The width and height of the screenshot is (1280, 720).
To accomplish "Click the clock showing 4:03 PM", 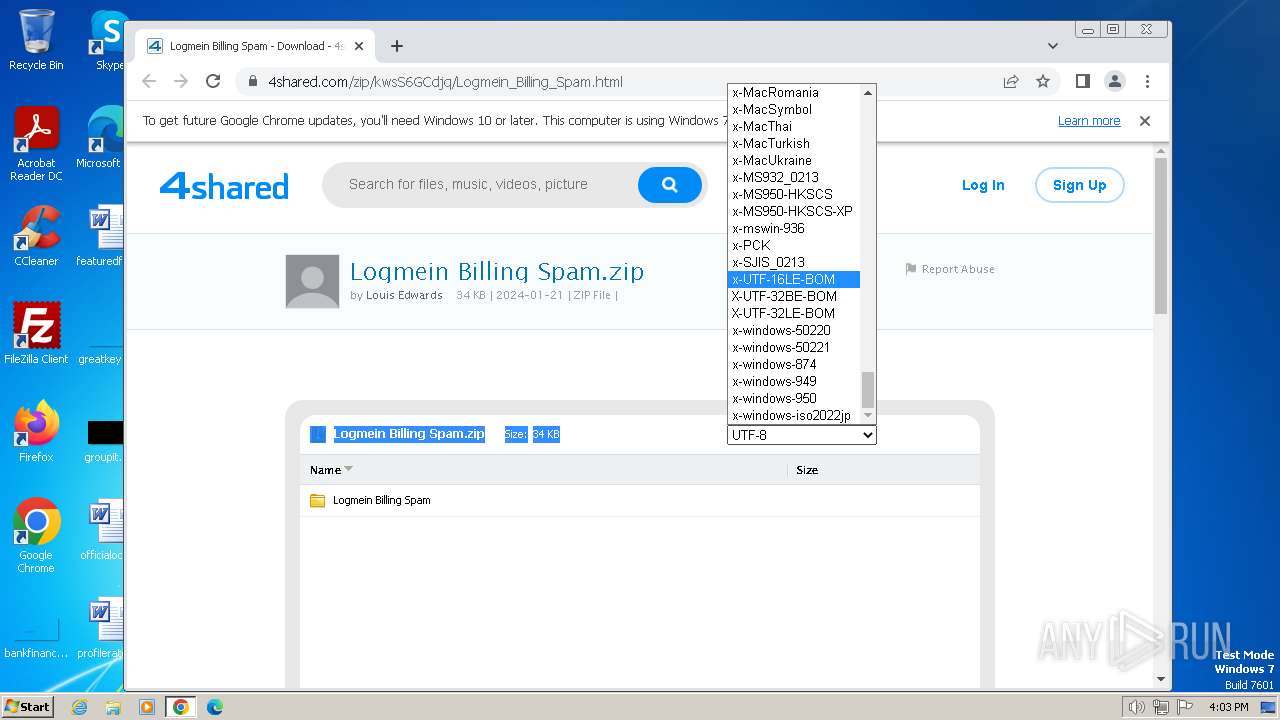I will click(1229, 707).
